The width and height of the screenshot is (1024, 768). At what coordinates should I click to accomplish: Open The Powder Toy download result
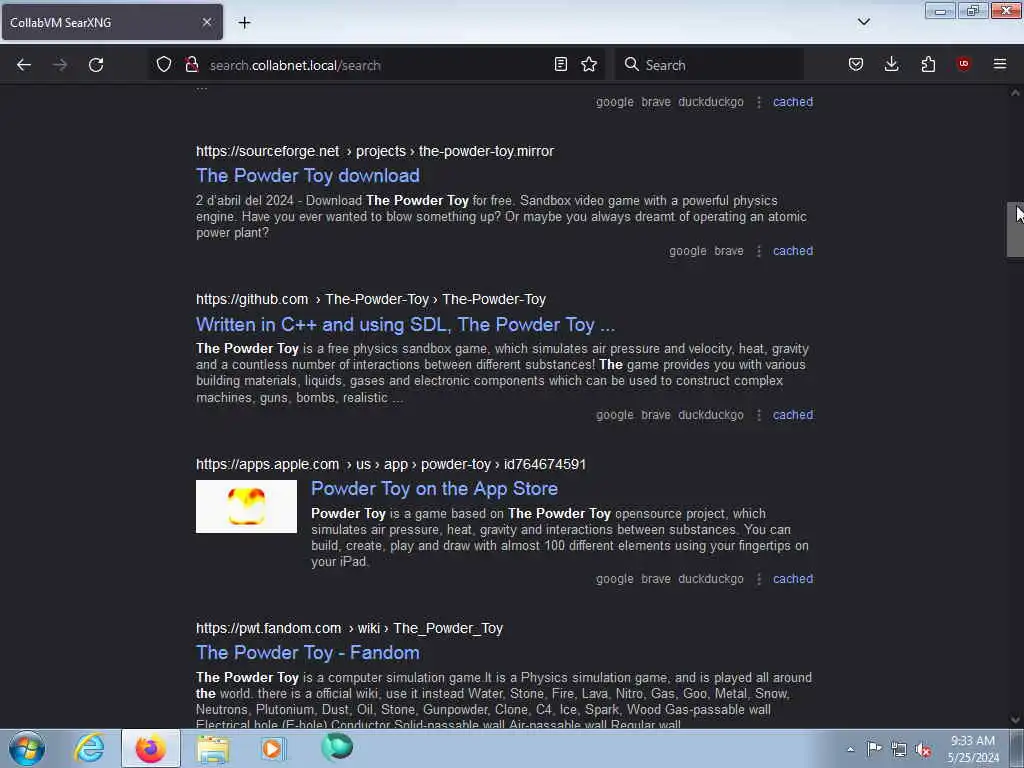[x=308, y=176]
